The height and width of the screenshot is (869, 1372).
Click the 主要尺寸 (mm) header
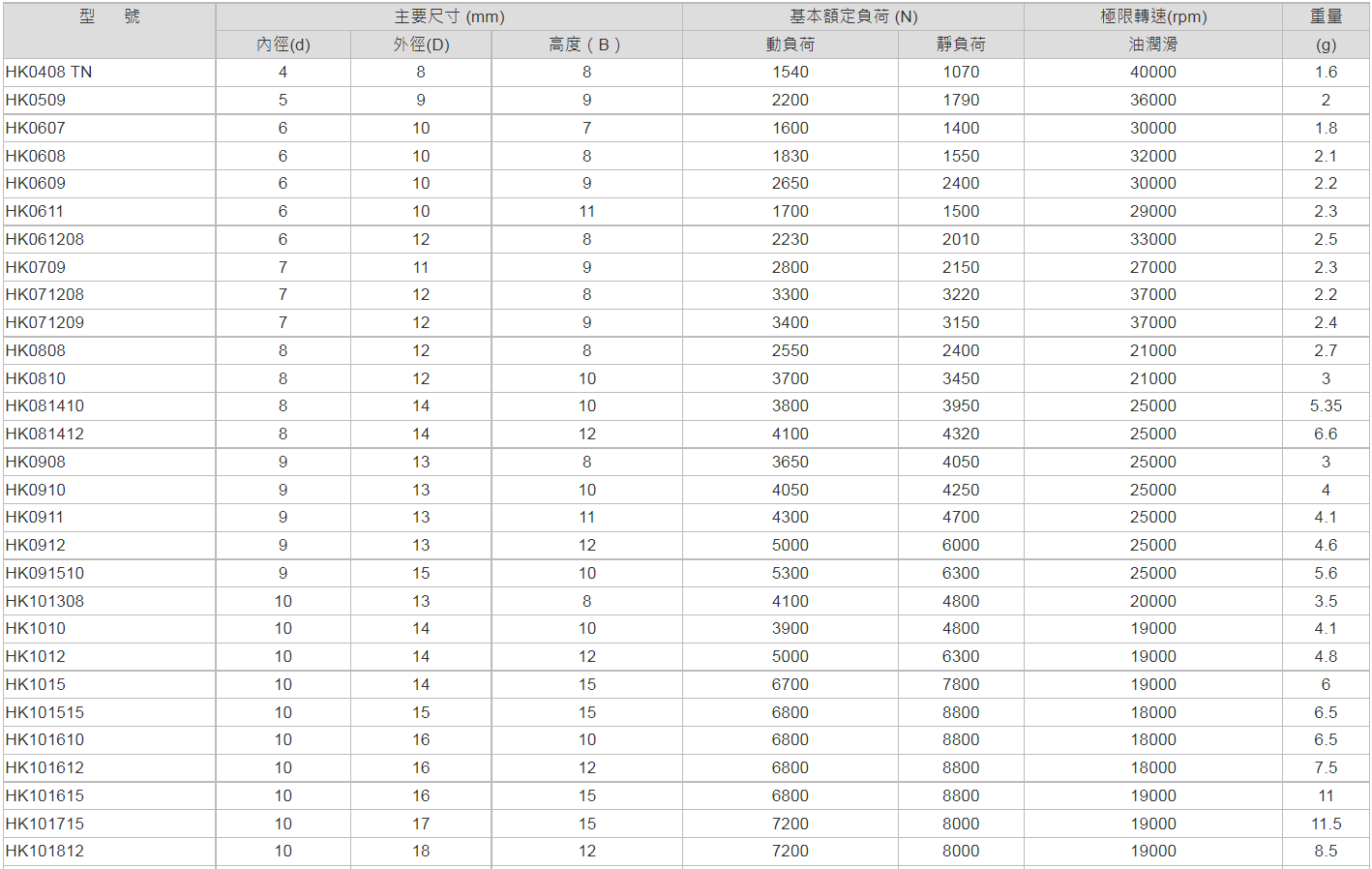pos(449,17)
